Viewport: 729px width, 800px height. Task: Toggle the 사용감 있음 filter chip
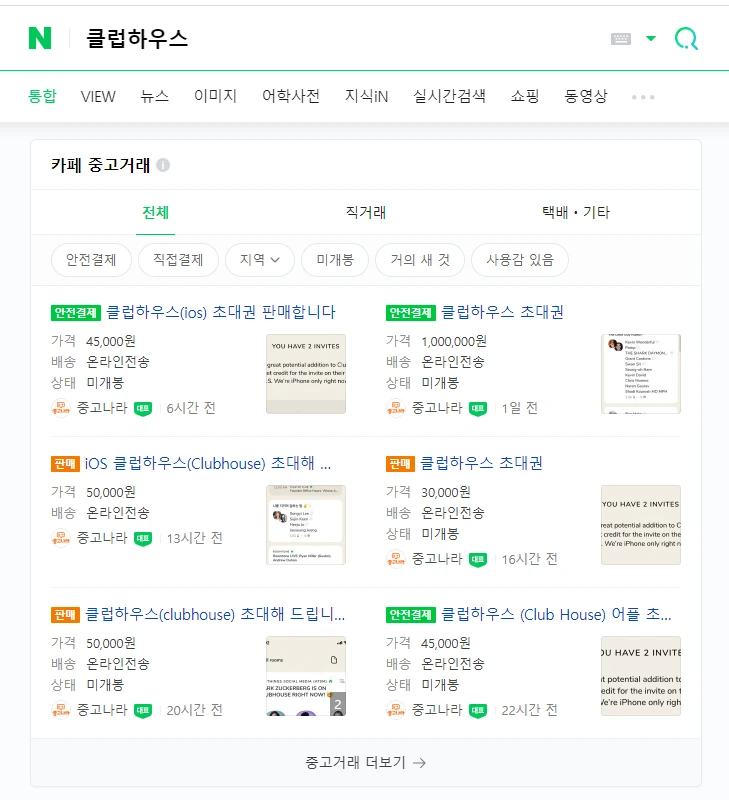coord(520,260)
